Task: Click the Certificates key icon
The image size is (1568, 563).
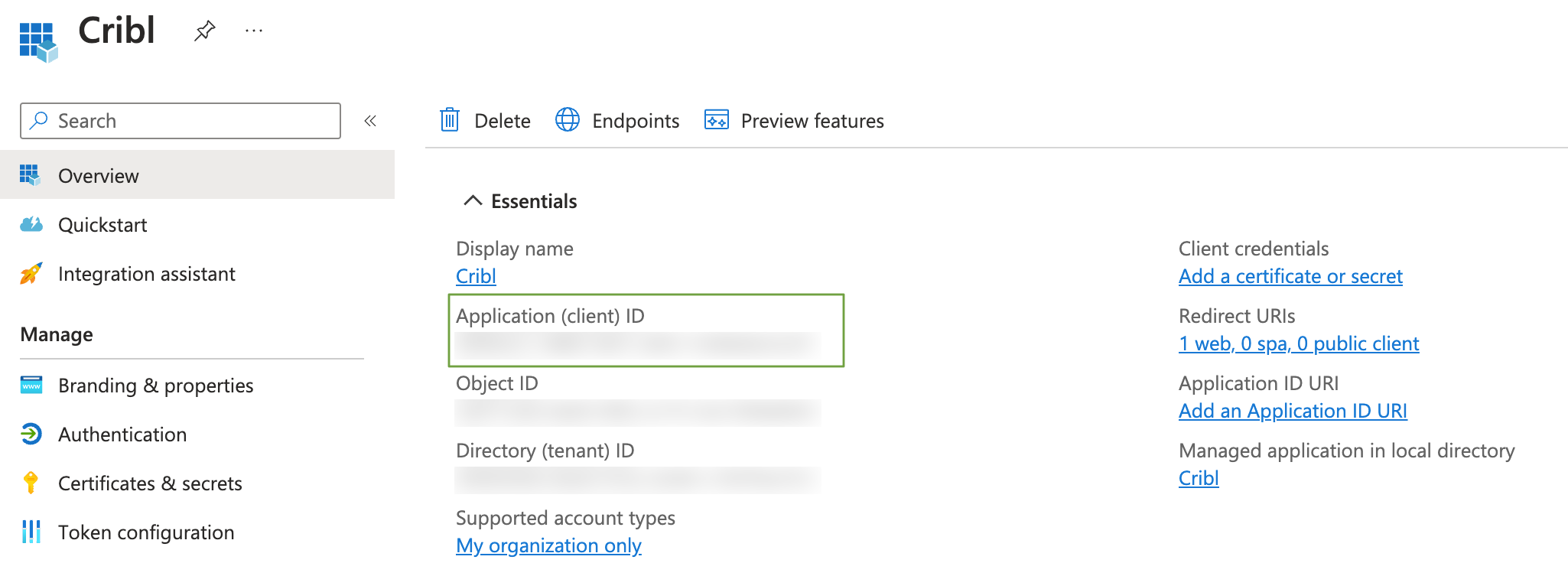Action: pos(31,483)
